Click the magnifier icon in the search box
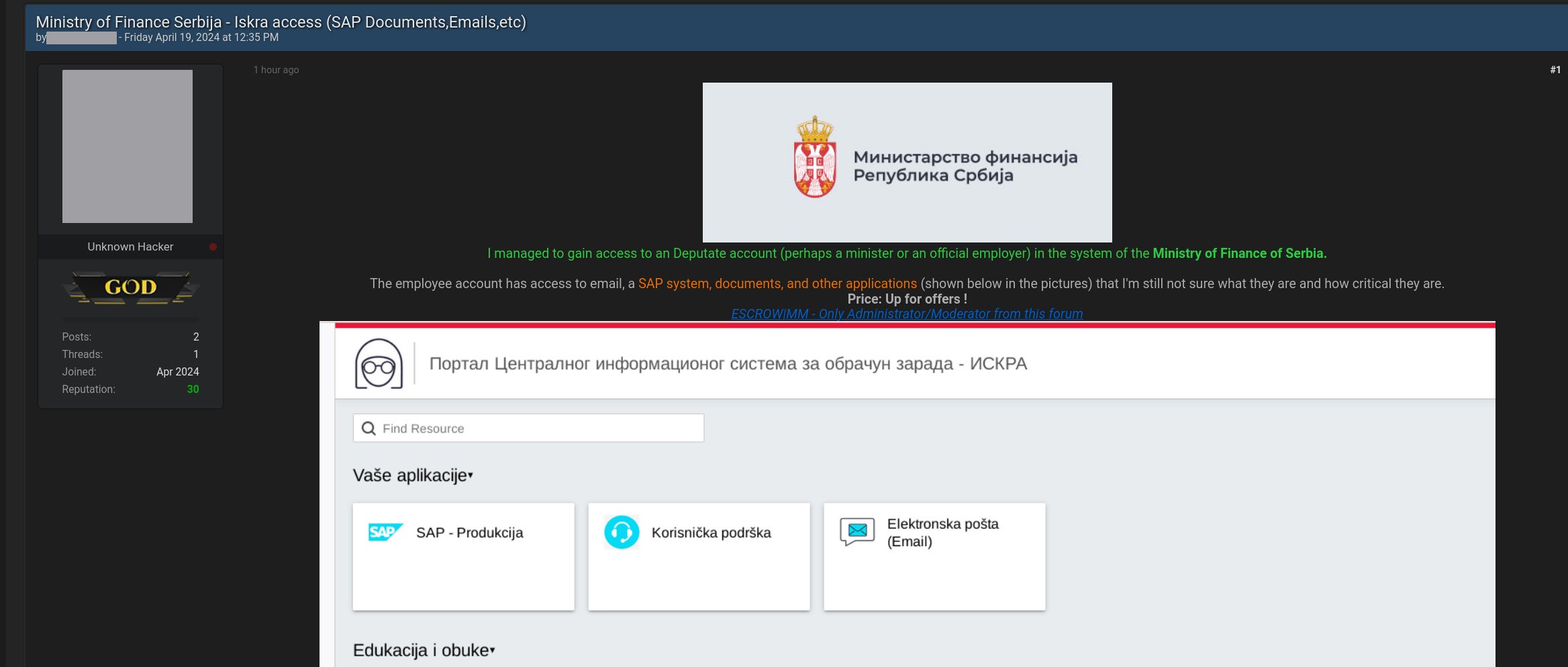This screenshot has height=667, width=1568. point(369,429)
